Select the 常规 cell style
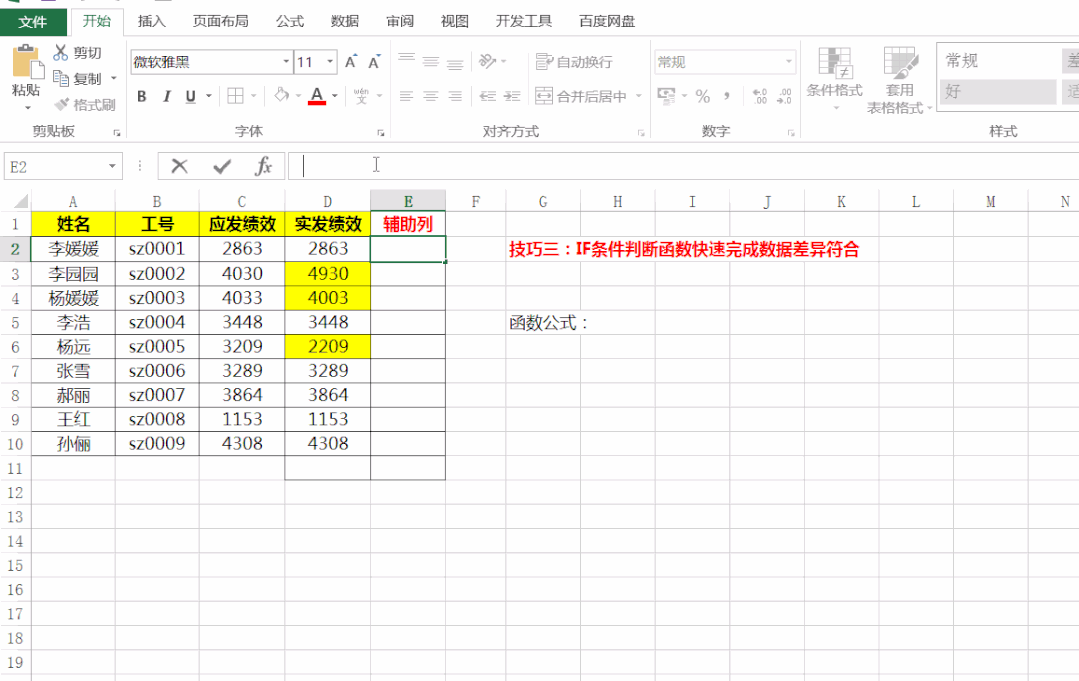This screenshot has width=1079, height=681. 998,61
